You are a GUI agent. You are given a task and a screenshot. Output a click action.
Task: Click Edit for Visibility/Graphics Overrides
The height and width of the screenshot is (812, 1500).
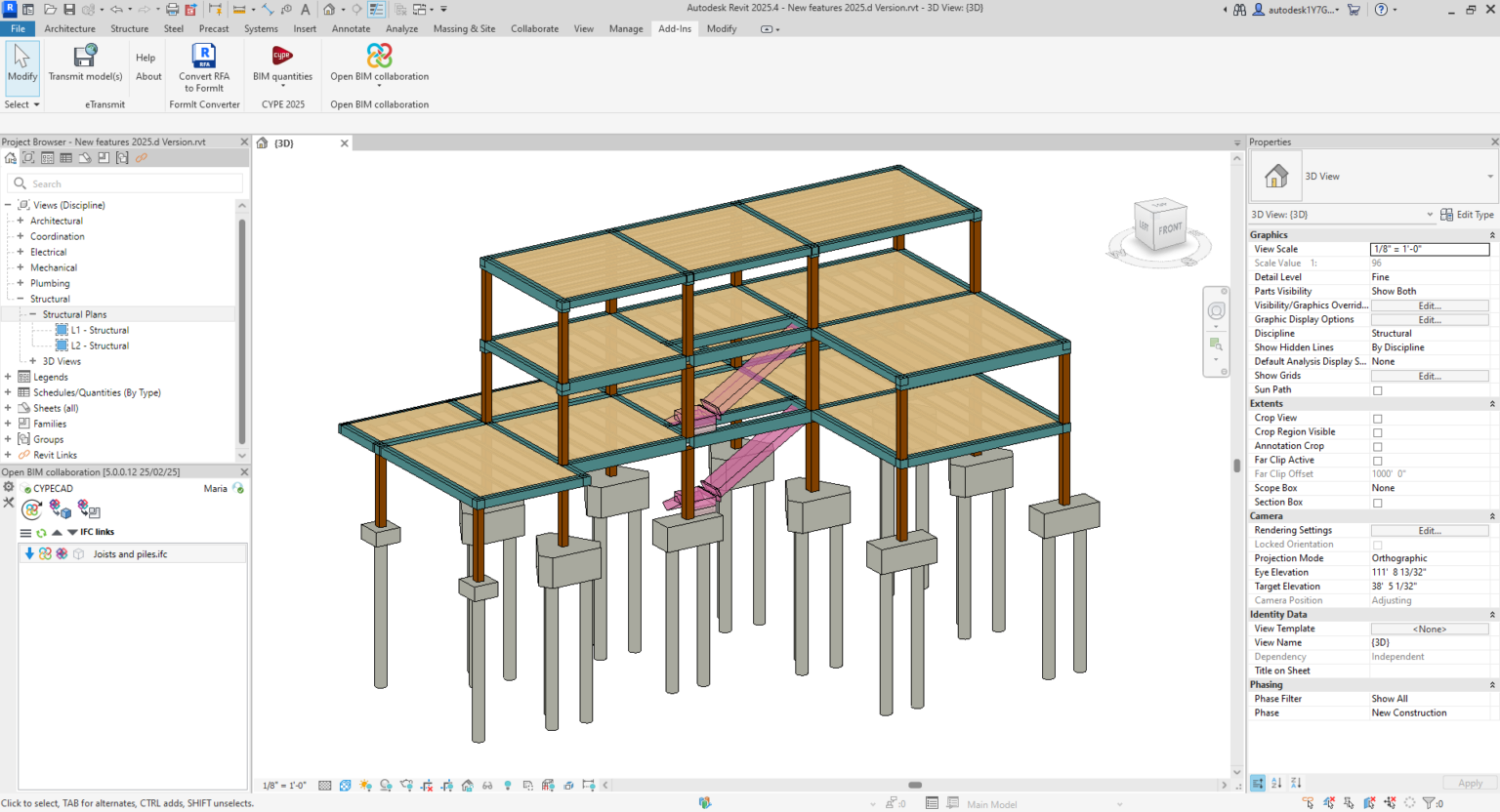[x=1429, y=305]
